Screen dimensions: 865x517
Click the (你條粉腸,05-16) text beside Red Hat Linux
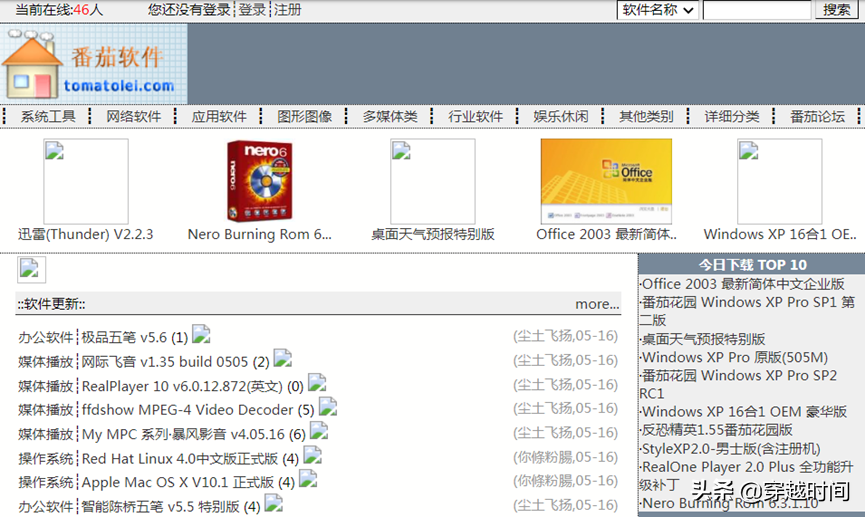(x=565, y=457)
